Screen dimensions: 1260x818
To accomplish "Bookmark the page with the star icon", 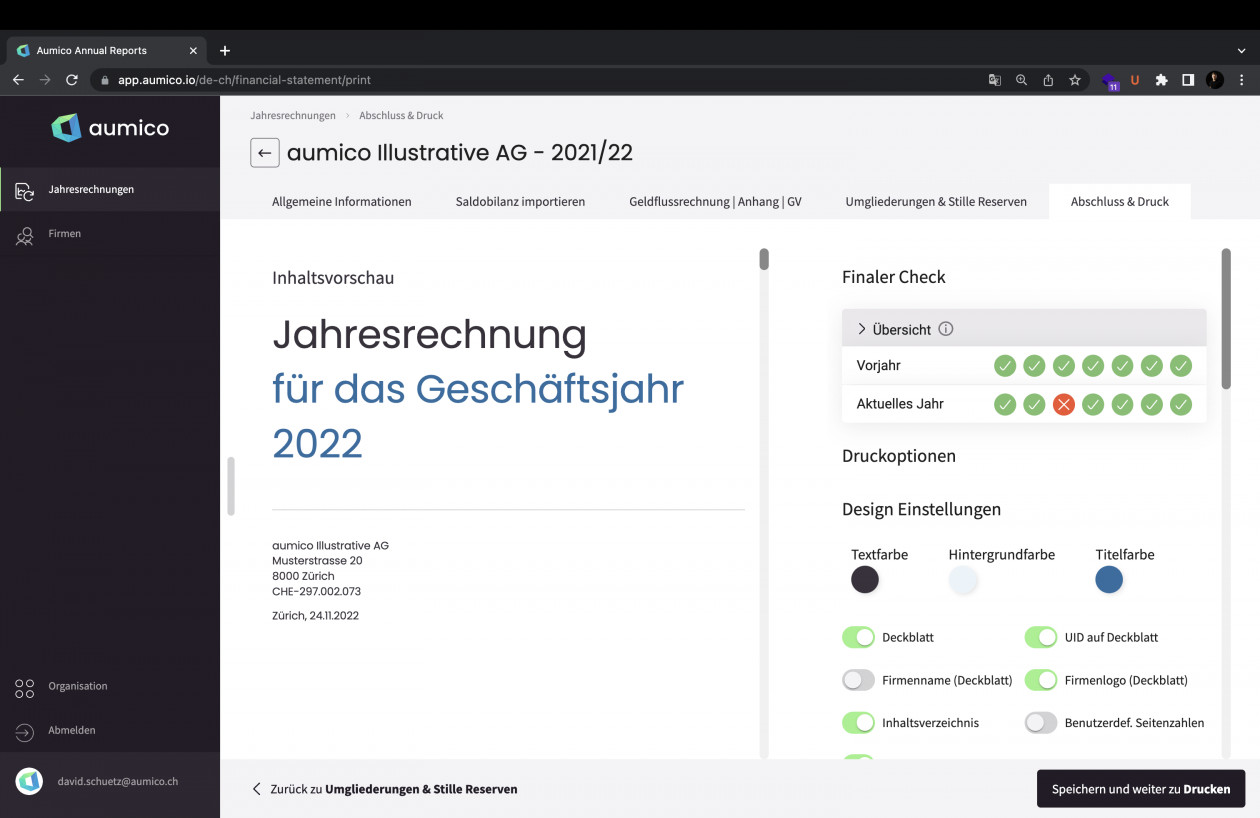I will pyautogui.click(x=1075, y=80).
